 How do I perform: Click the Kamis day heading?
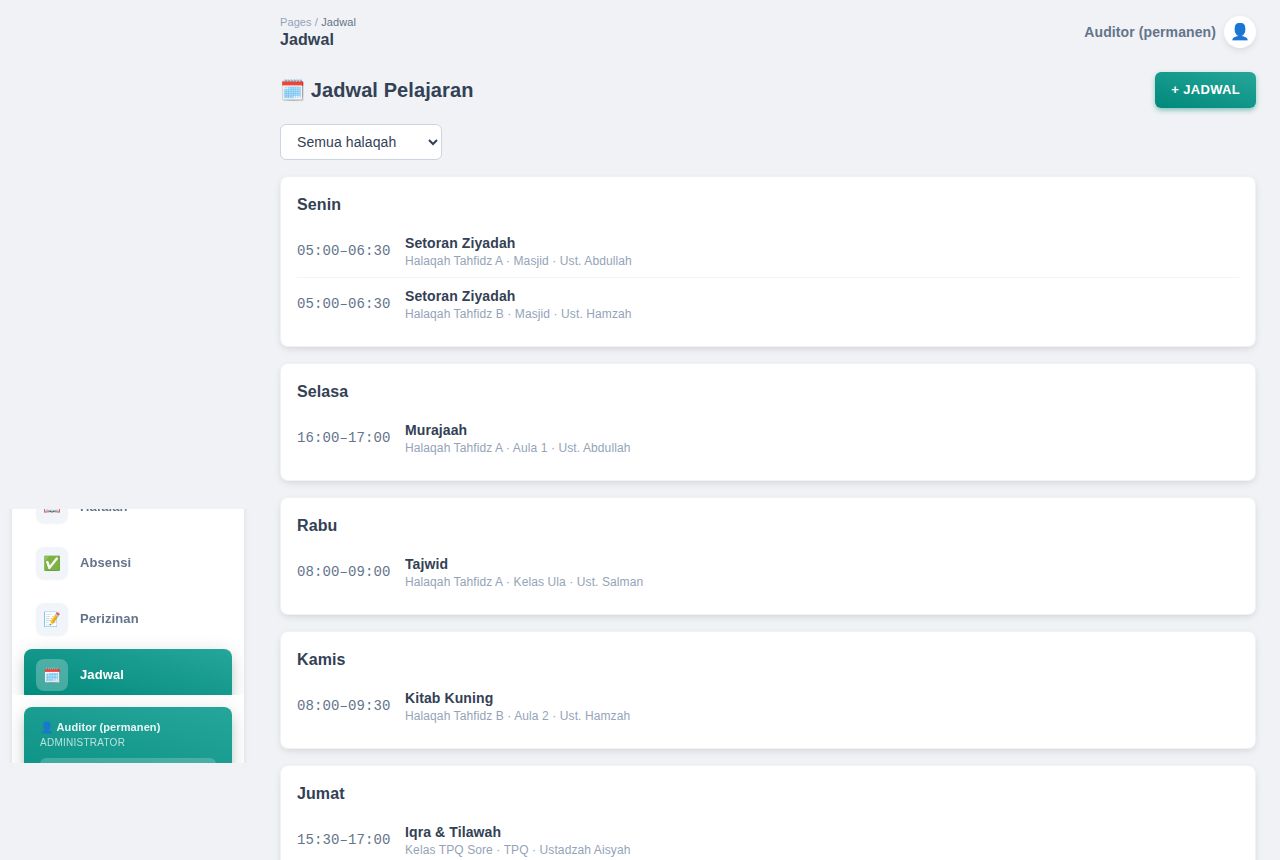click(321, 659)
